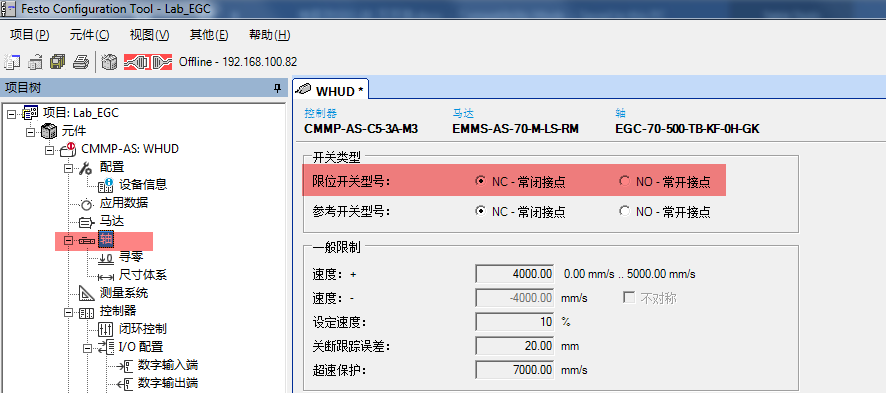Click the open project toolbar icon
Image resolution: width=886 pixels, height=393 pixels.
click(x=36, y=62)
